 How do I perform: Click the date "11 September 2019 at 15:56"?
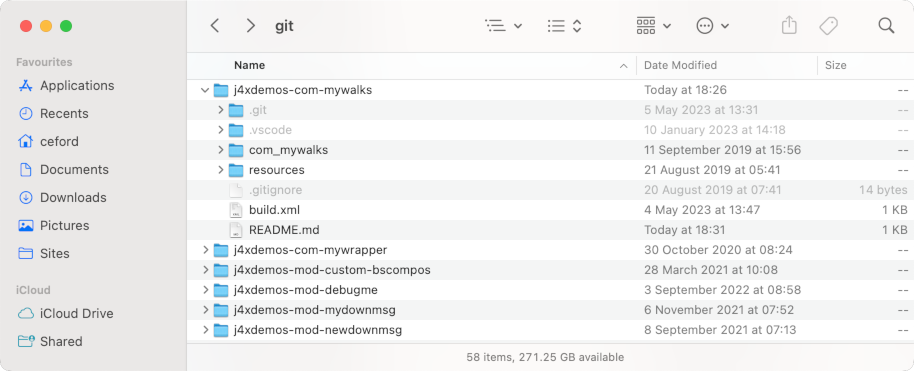point(722,150)
